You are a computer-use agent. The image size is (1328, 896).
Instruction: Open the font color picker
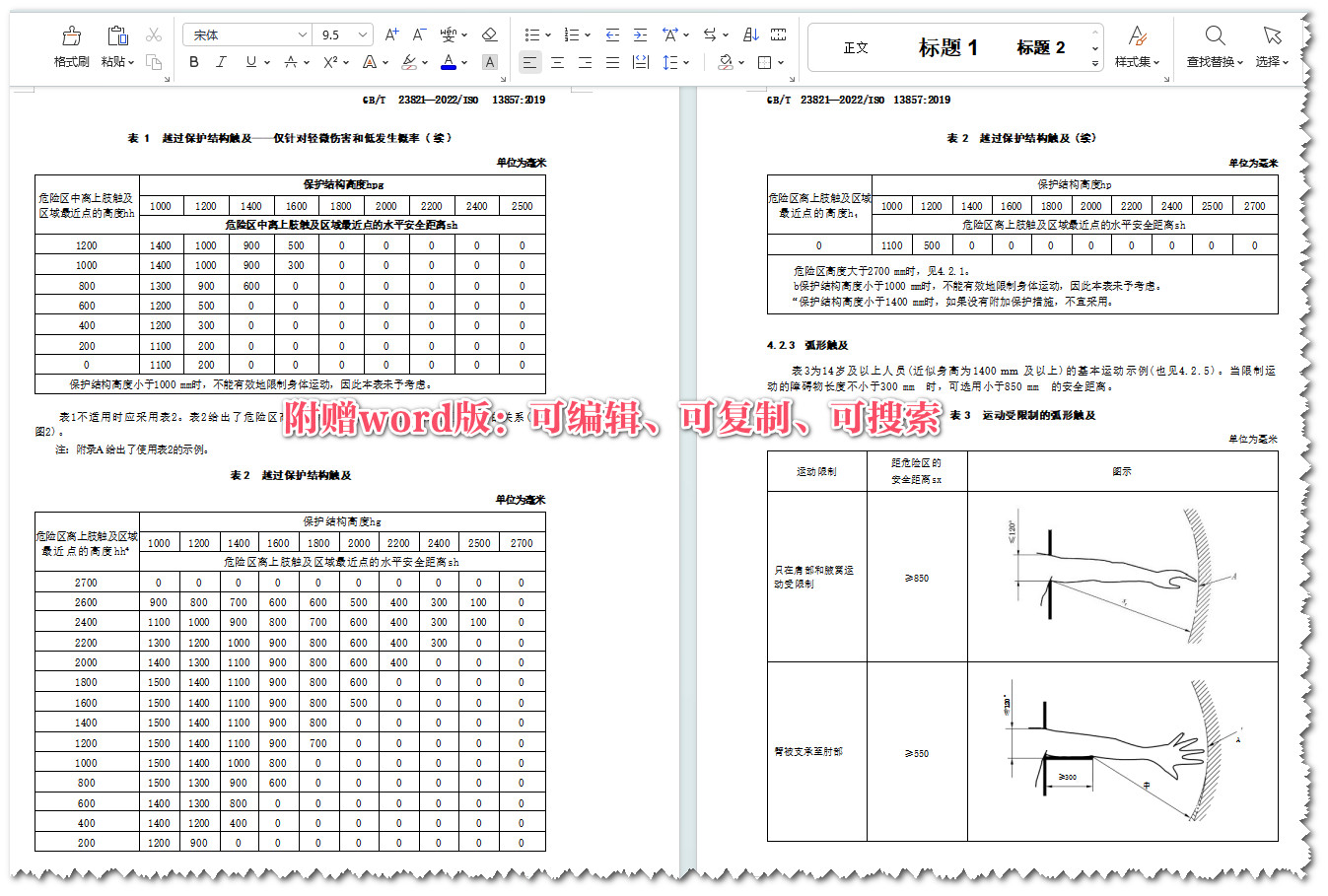coord(449,62)
